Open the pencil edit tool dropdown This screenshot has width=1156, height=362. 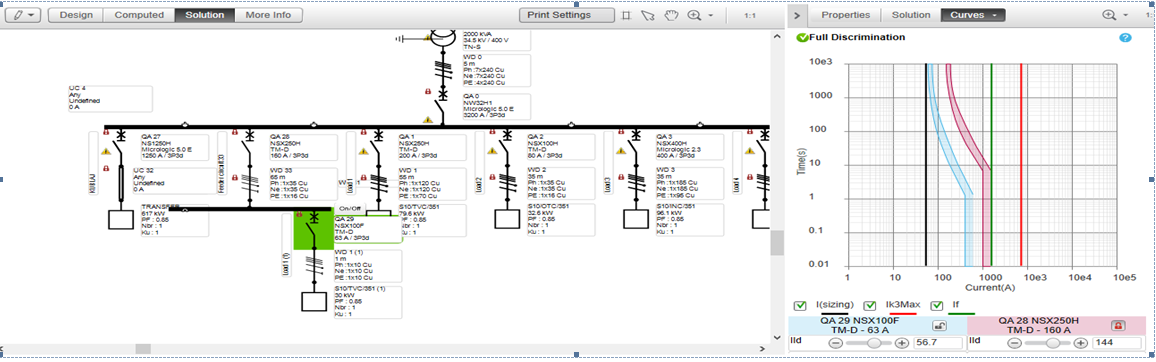21,15
